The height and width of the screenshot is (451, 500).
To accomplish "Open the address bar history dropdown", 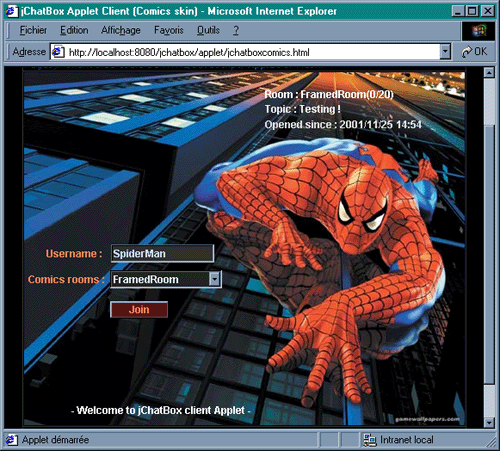I will (x=445, y=52).
